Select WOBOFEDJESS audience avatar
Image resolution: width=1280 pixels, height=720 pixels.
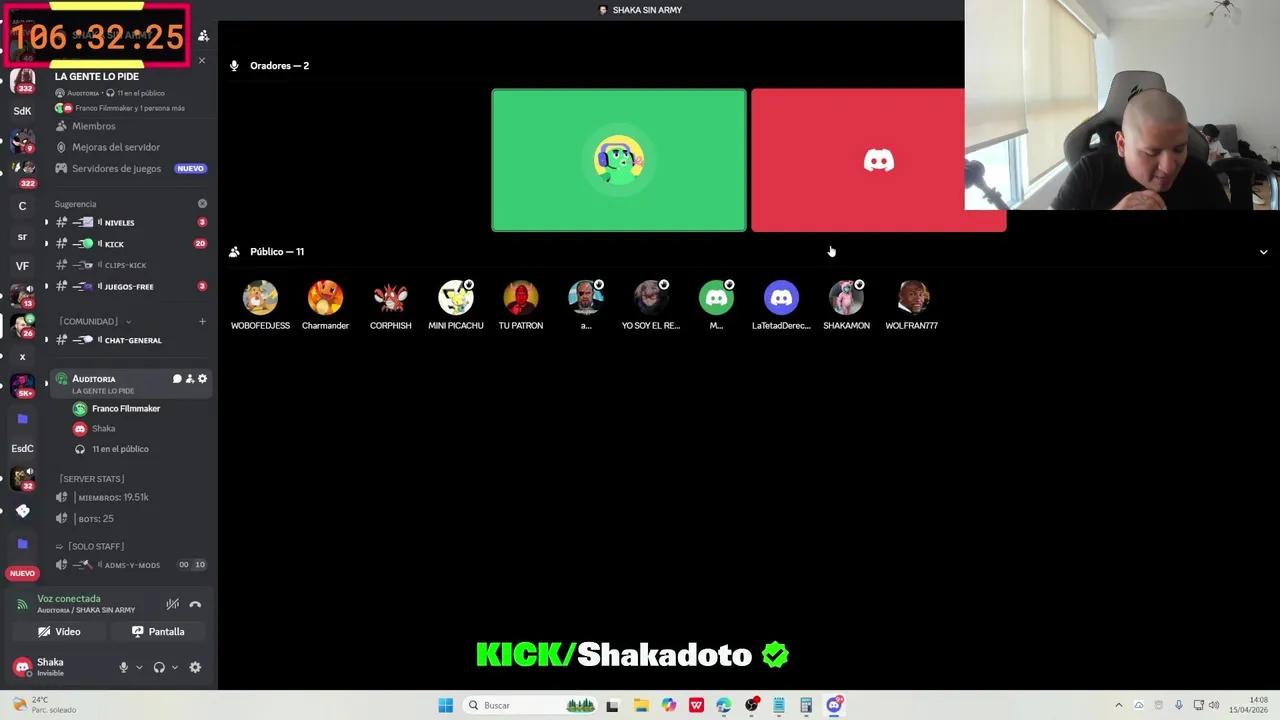260,297
